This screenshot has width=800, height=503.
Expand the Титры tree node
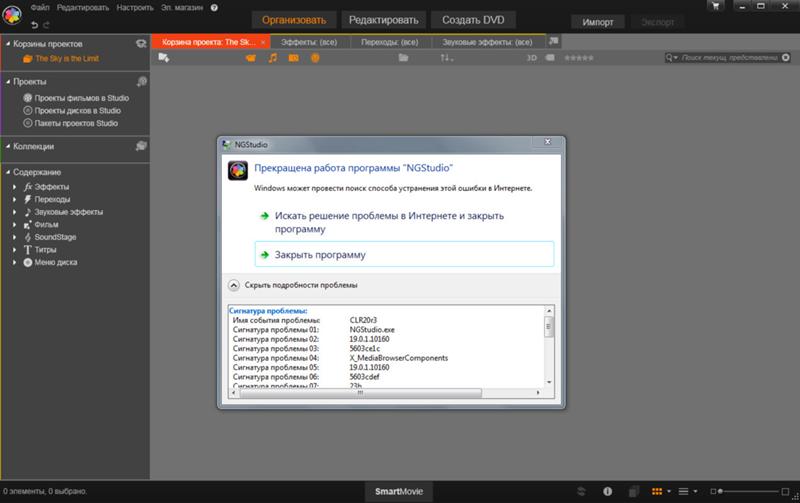pyautogui.click(x=14, y=250)
